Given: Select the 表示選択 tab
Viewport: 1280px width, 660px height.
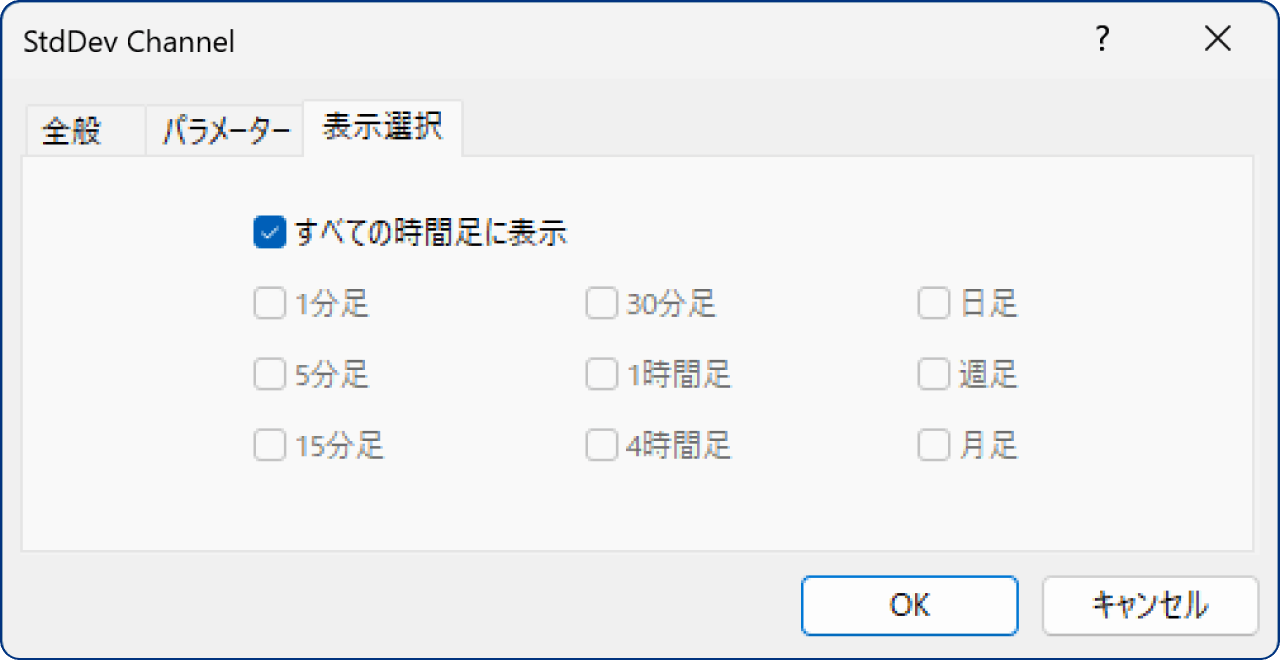Looking at the screenshot, I should (x=383, y=129).
